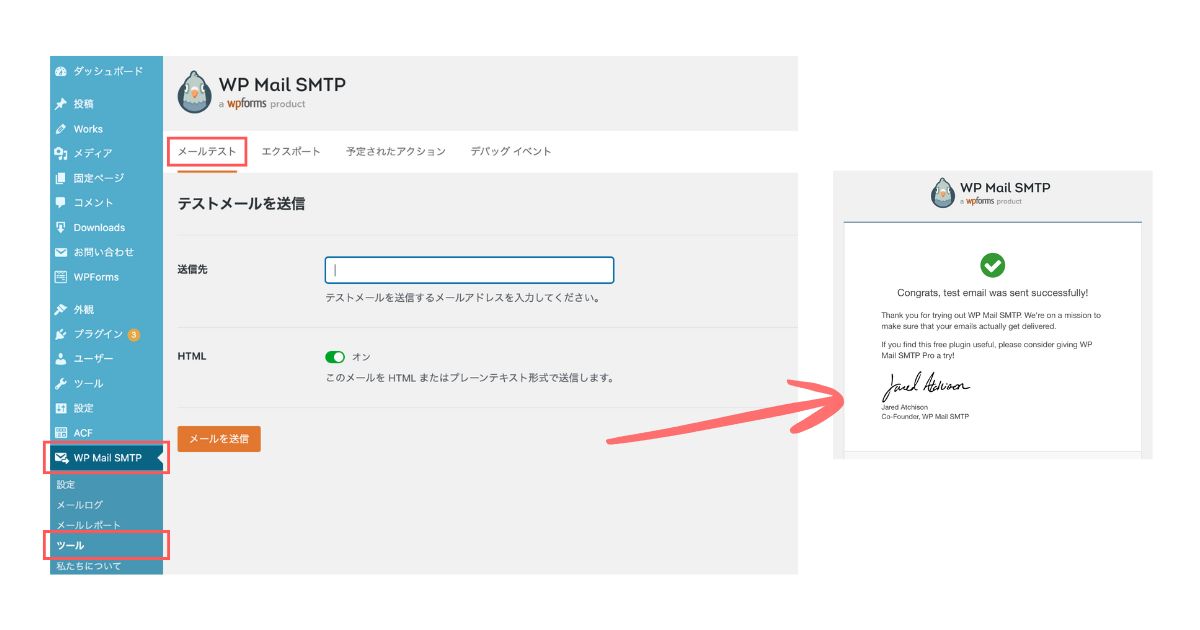The width and height of the screenshot is (1200, 630).
Task: Open 外観 via the paintbrush icon
Action: point(61,310)
